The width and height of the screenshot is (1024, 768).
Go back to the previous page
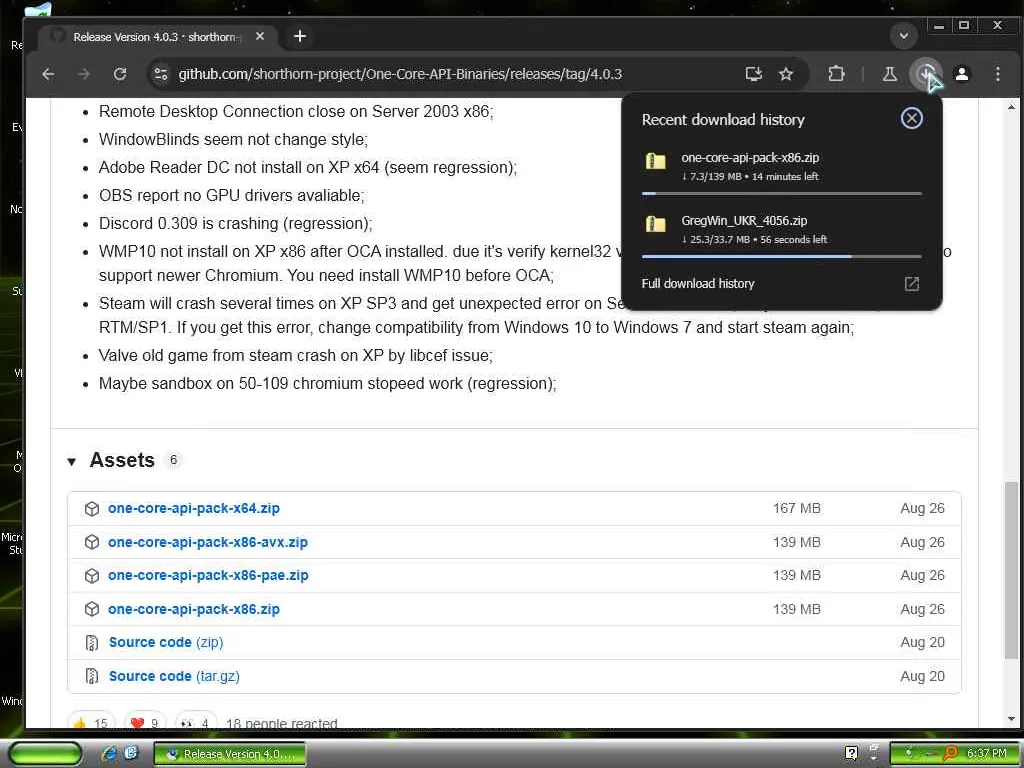48,74
